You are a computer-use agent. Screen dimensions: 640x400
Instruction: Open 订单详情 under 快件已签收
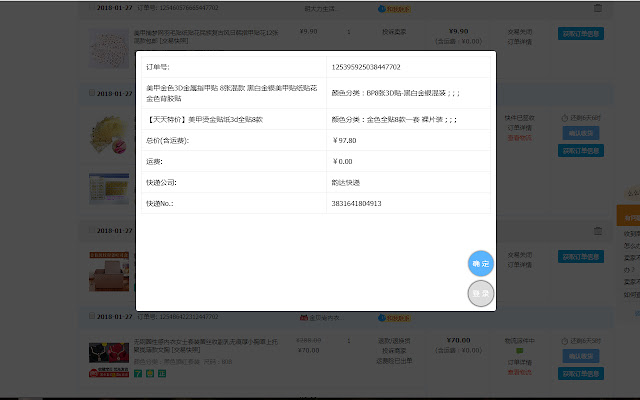point(520,128)
